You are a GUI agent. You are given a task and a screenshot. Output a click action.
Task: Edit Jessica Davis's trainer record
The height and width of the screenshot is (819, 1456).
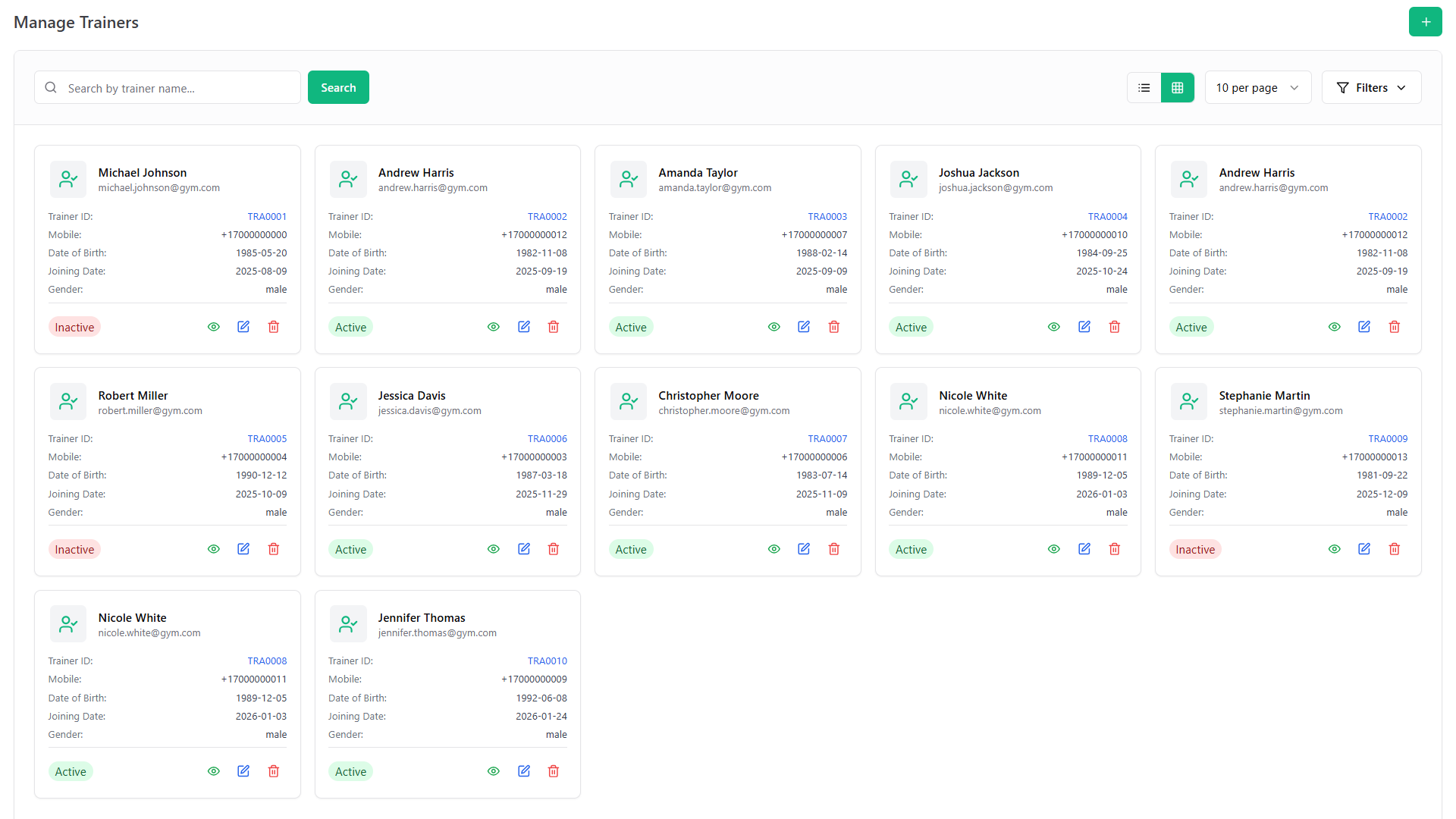(x=524, y=549)
